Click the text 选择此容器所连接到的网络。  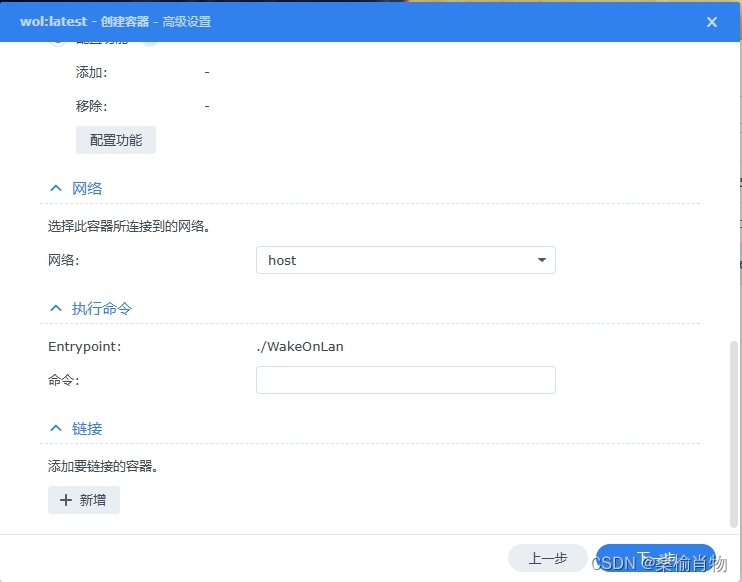(x=129, y=226)
